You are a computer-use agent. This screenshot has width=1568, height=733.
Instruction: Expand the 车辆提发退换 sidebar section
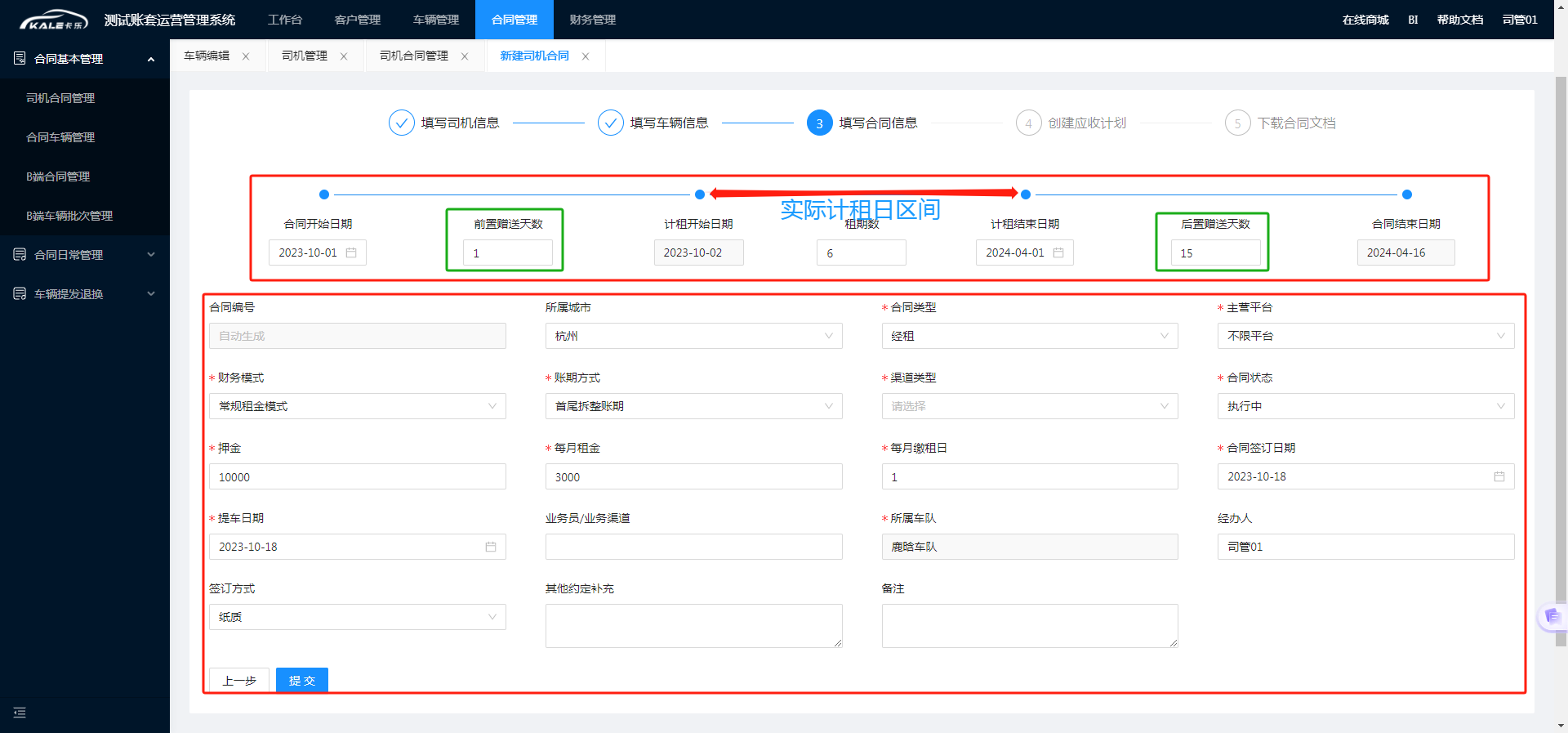(150, 294)
